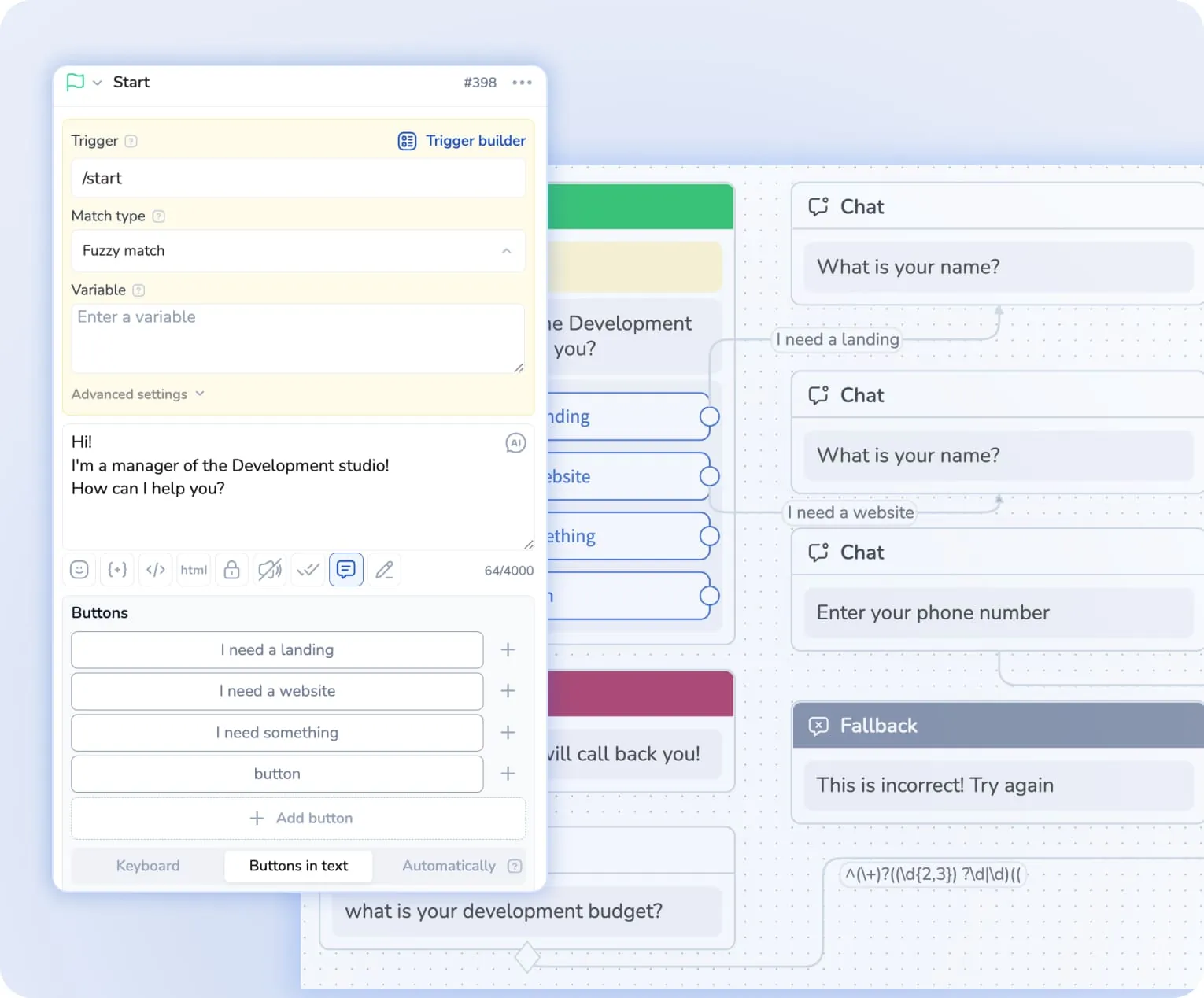Viewport: 1204px width, 998px height.
Task: Switch to Buttons in text mode
Action: pyautogui.click(x=298, y=866)
